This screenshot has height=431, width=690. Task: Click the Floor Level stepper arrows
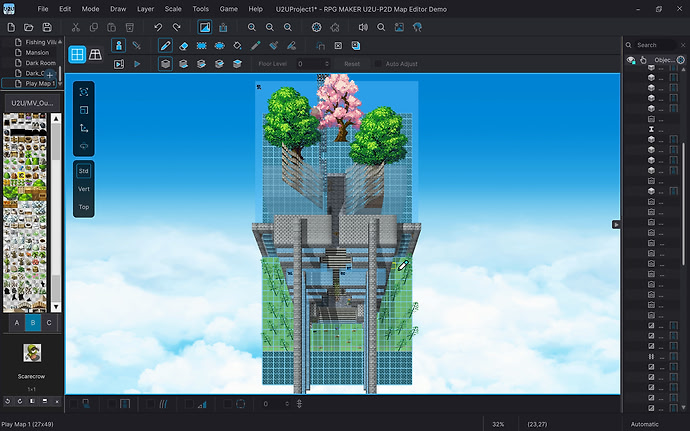tap(327, 64)
